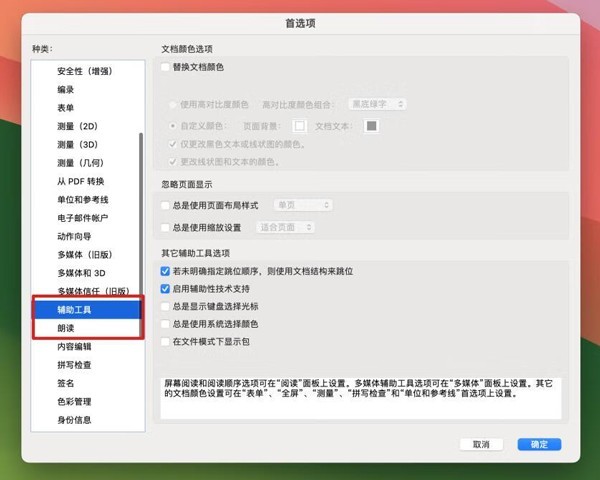600x480 pixels.
Task: Uncheck 若未明确指定跳位顺序 checkbox
Action: coord(165,271)
